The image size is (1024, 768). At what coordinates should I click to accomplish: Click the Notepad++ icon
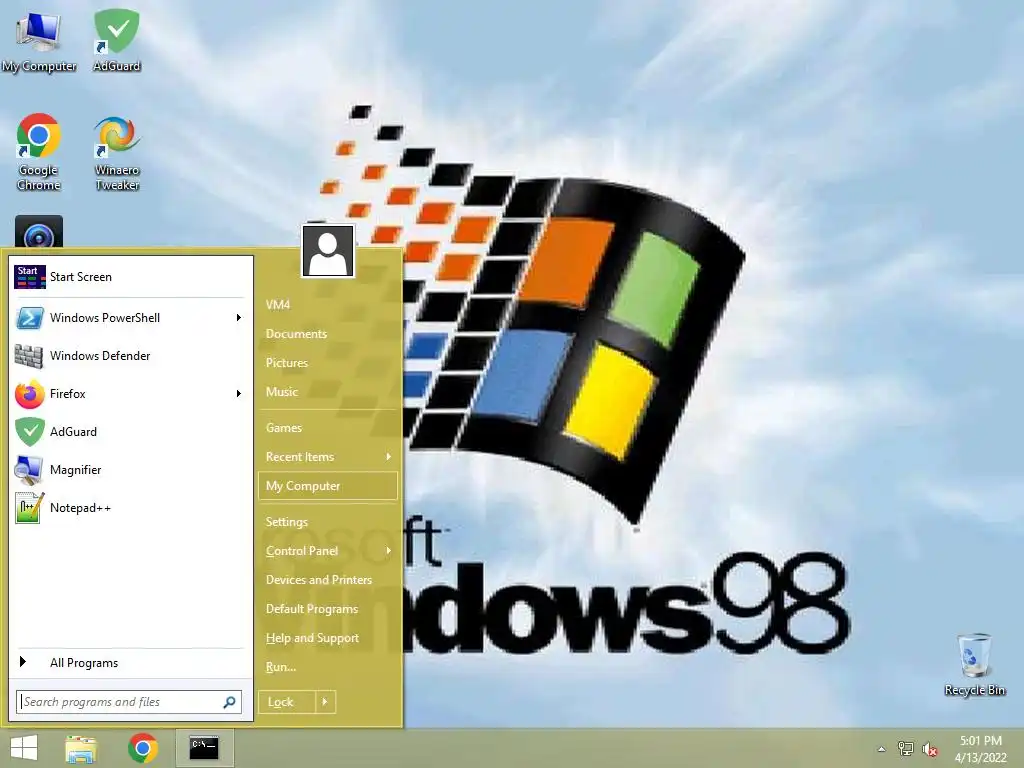click(29, 508)
